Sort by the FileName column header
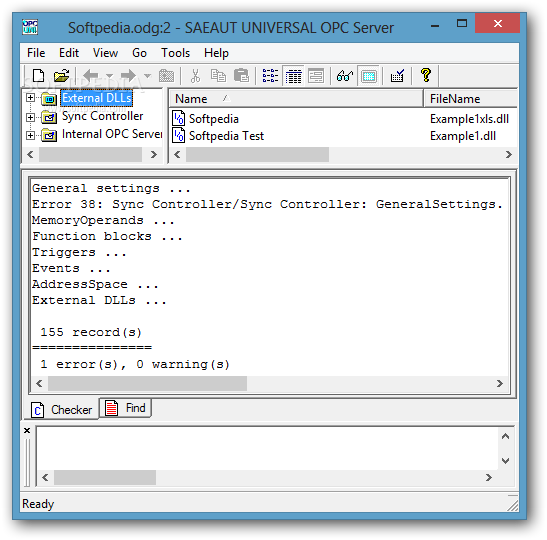 tap(470, 99)
